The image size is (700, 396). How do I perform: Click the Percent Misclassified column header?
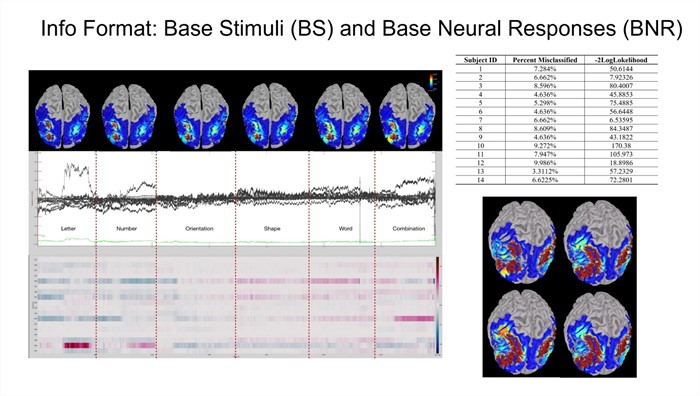tap(545, 60)
